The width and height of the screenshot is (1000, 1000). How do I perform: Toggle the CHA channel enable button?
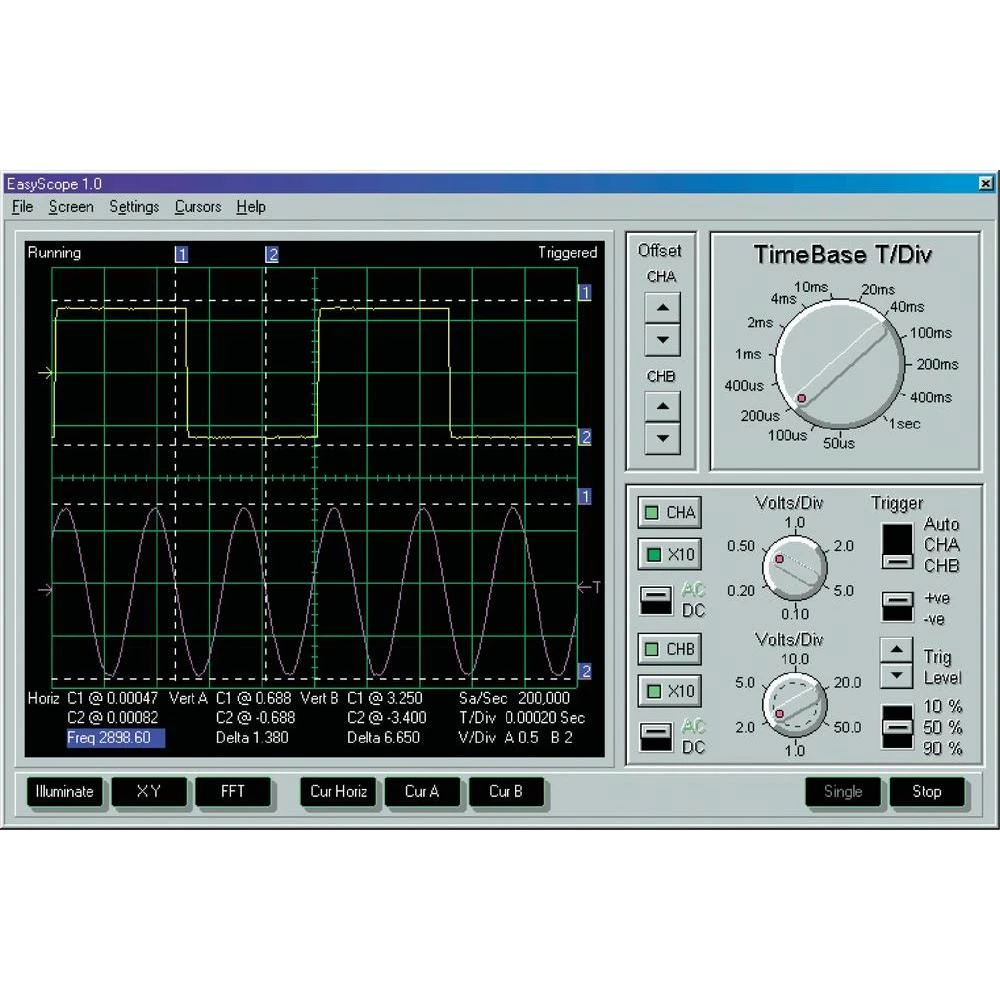coord(669,513)
